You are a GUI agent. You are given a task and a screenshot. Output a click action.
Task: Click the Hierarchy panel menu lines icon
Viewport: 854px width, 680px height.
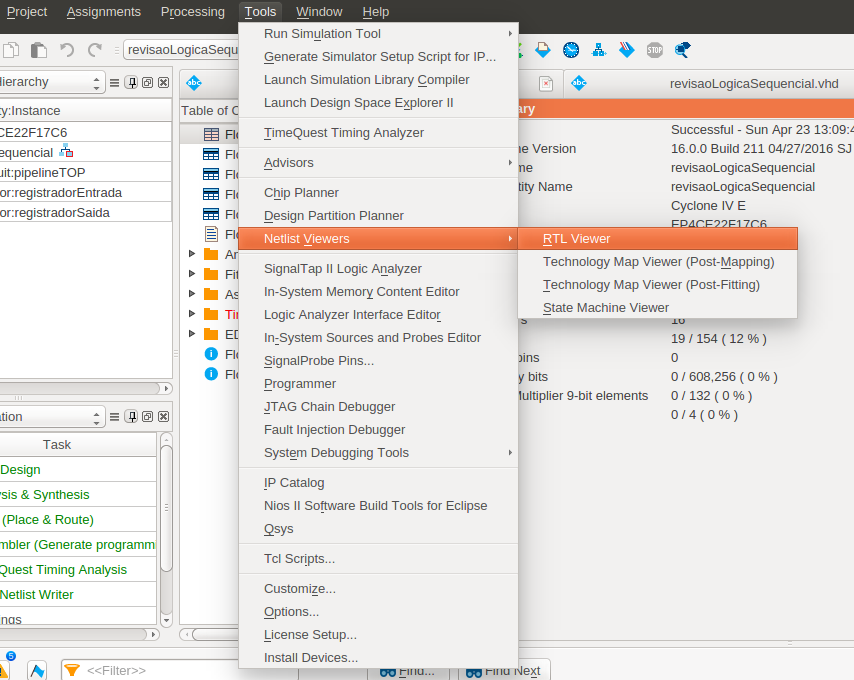pyautogui.click(x=114, y=83)
